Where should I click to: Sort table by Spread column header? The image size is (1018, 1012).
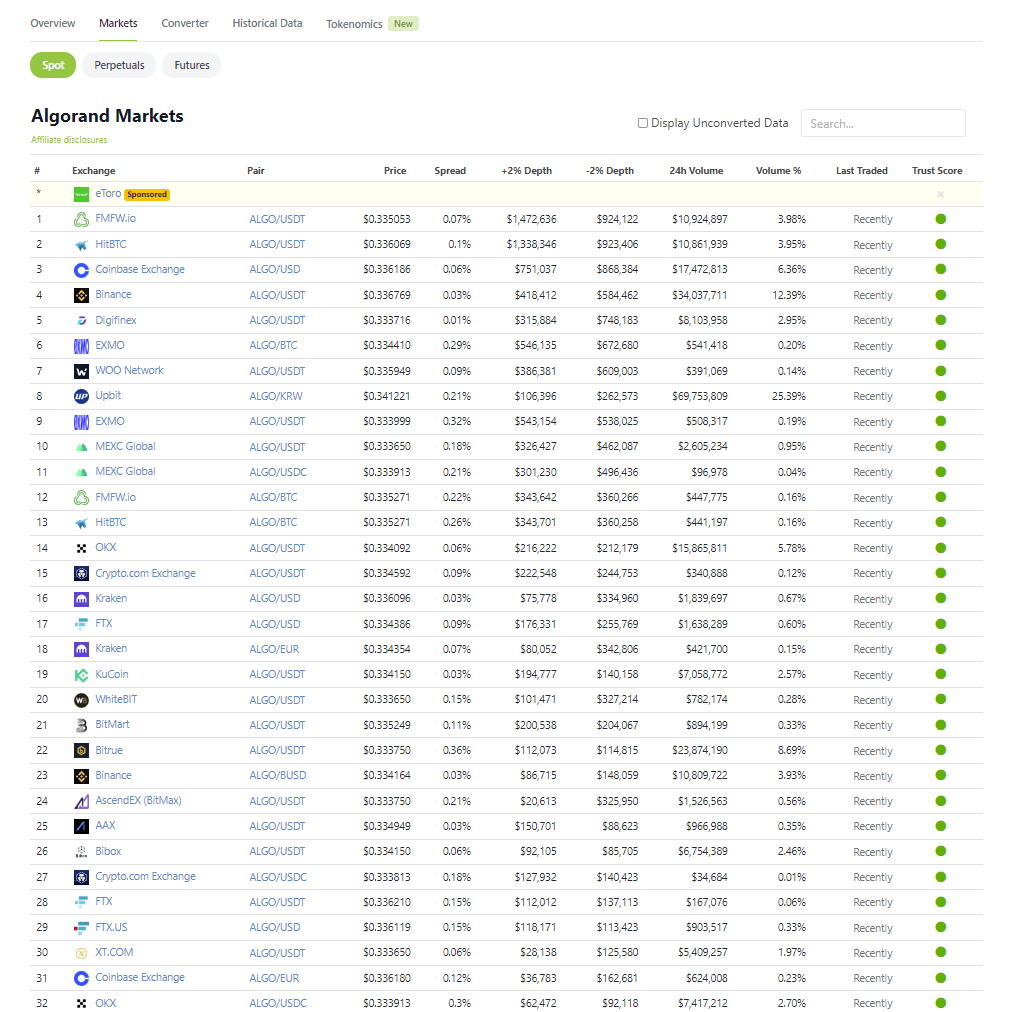(450, 171)
